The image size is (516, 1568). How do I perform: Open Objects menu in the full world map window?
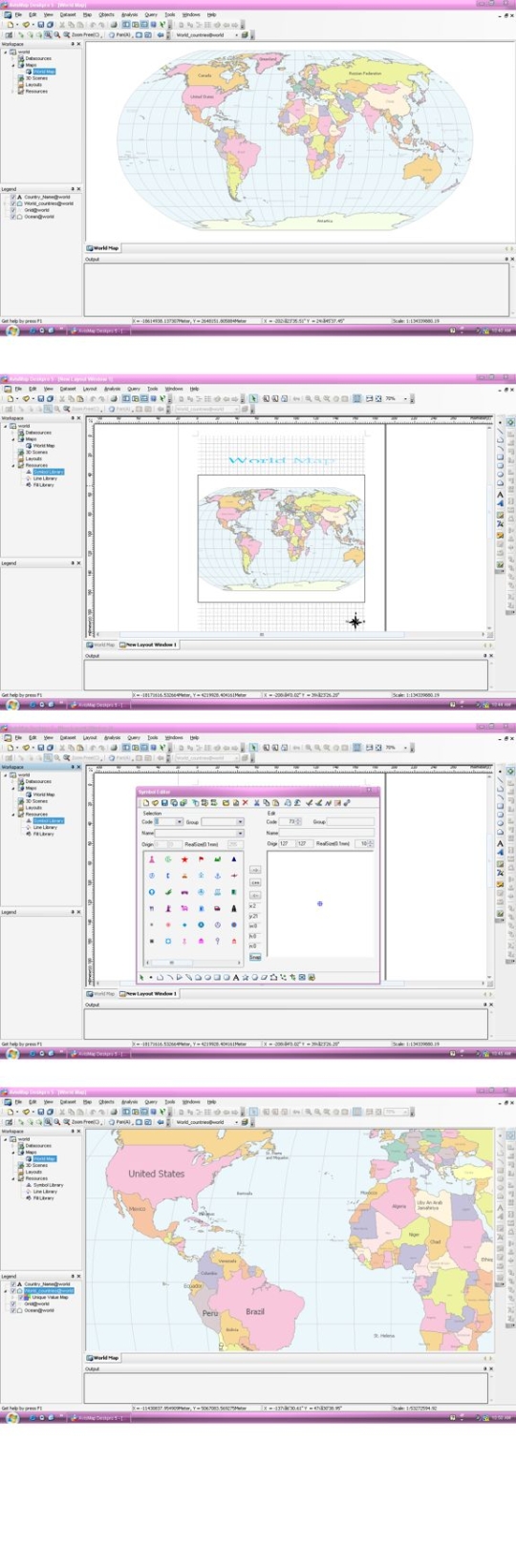point(106,14)
